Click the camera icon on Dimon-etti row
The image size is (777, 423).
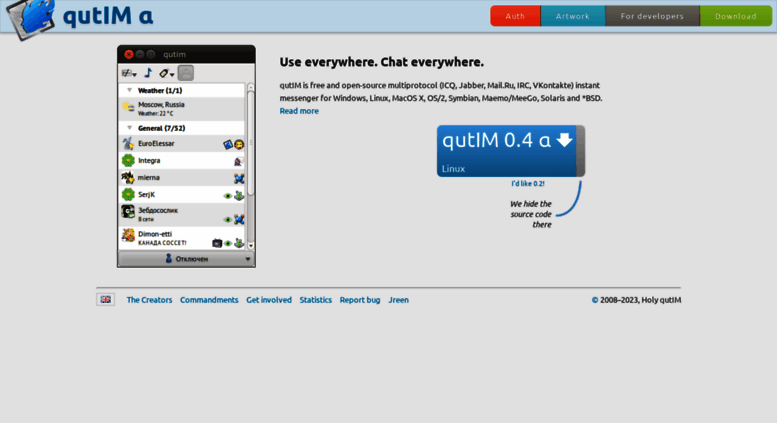tap(217, 243)
